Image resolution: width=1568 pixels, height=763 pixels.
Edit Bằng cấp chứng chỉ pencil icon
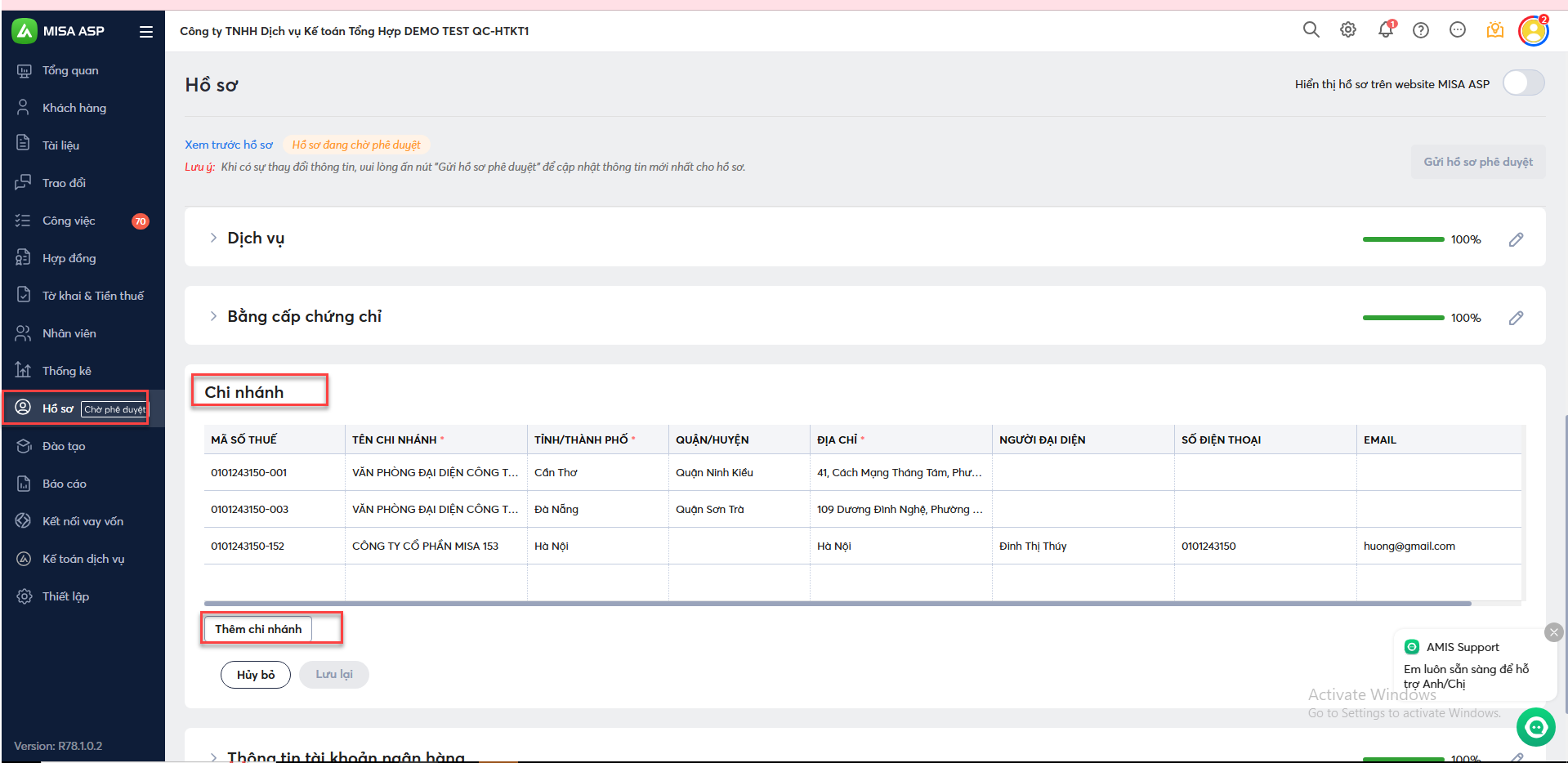pyautogui.click(x=1516, y=318)
